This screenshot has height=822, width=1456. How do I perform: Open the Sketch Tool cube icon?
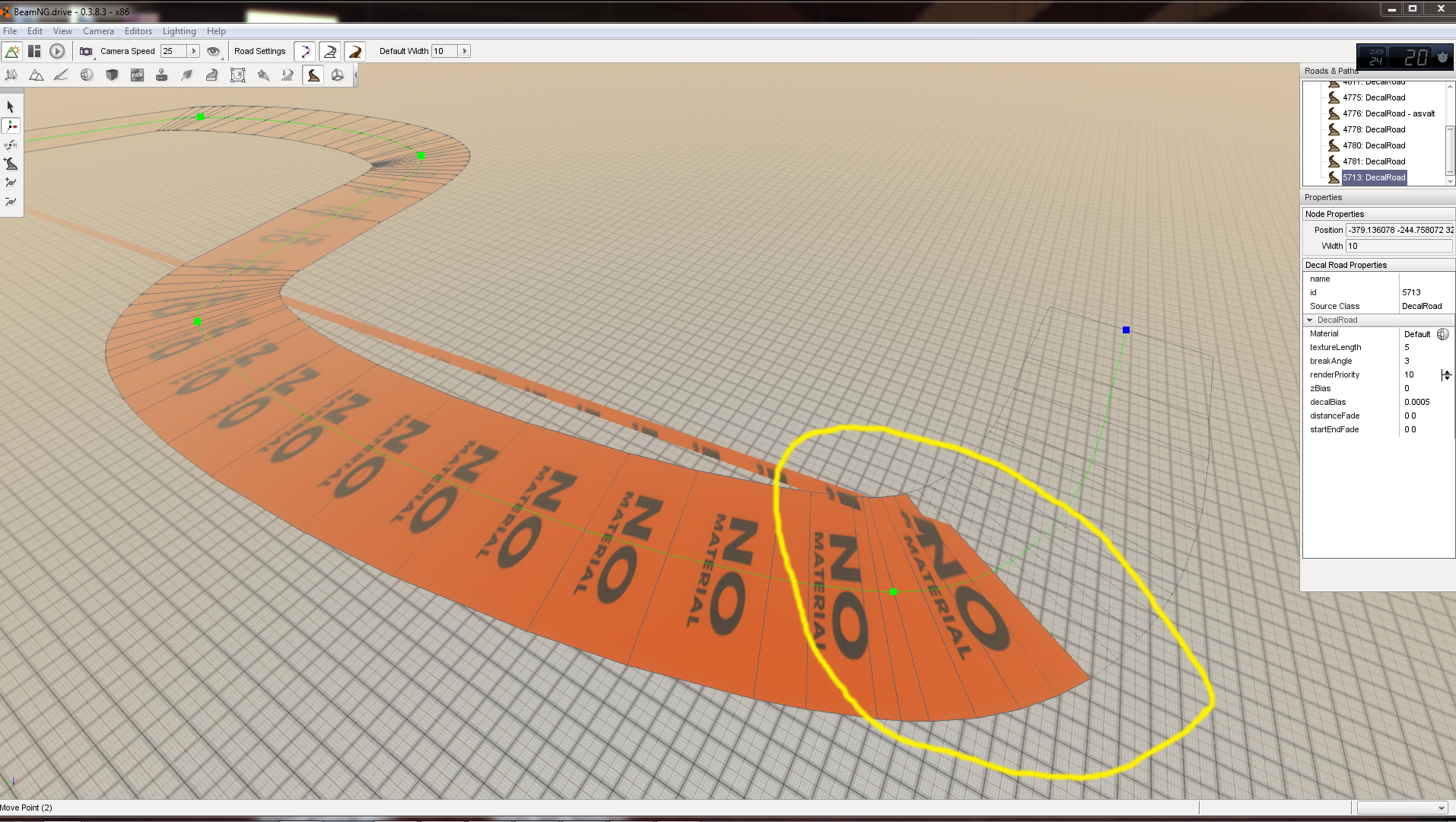112,75
